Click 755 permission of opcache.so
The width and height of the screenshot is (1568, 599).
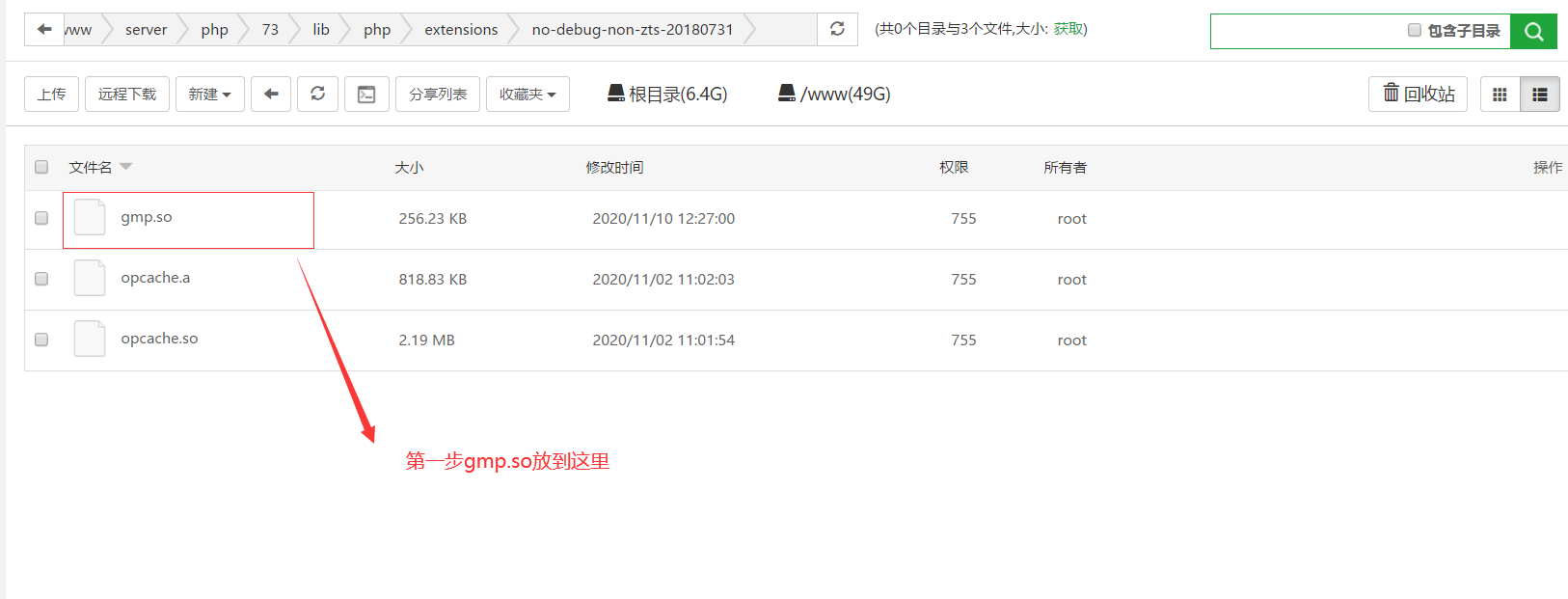[x=963, y=340]
